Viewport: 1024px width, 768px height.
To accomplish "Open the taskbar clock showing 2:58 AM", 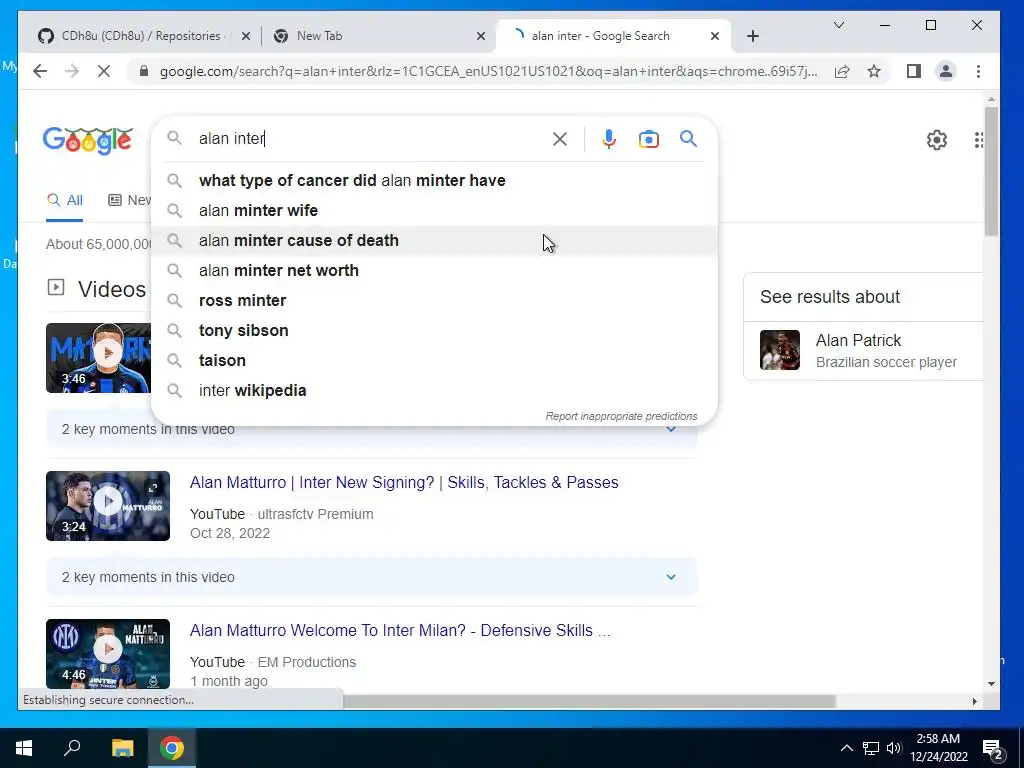I will 938,748.
